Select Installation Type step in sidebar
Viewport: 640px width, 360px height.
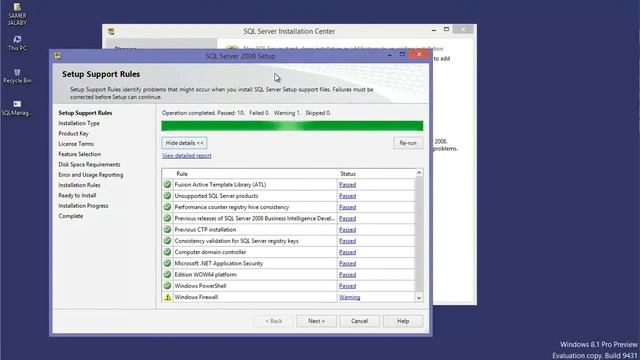pyautogui.click(x=79, y=123)
